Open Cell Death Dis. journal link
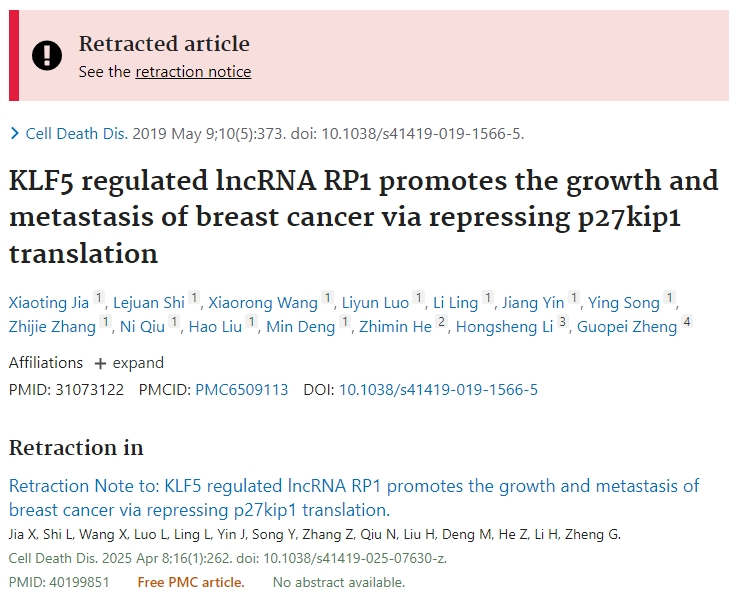This screenshot has height=609, width=746. 77,134
